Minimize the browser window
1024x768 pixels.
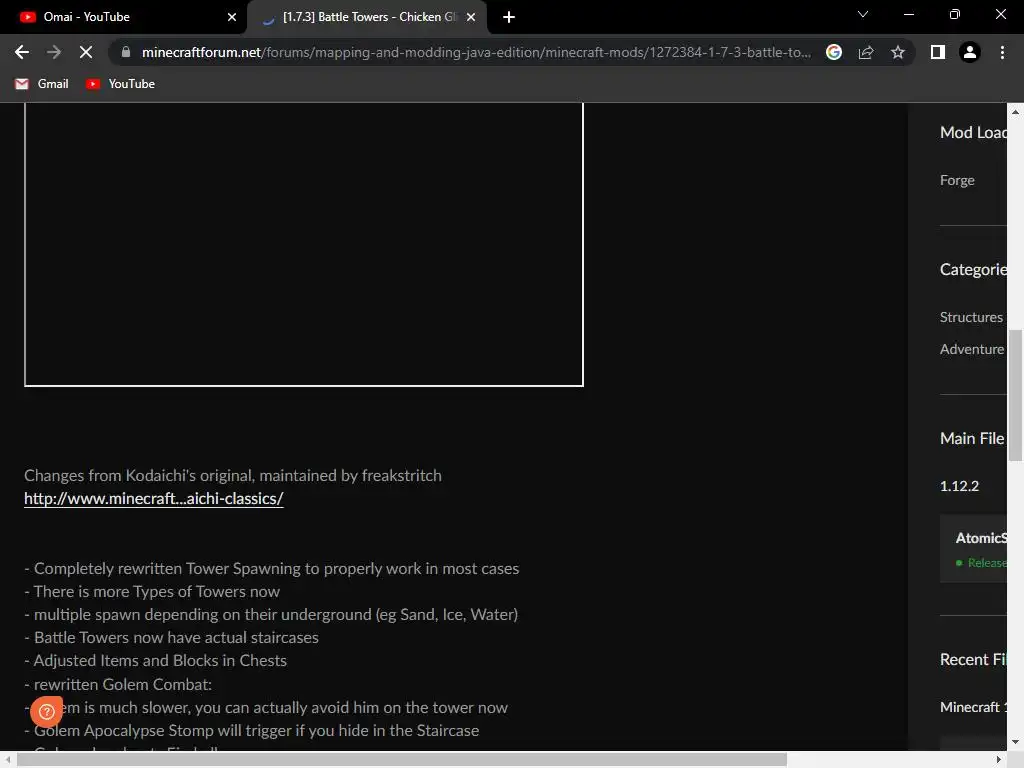click(x=908, y=14)
